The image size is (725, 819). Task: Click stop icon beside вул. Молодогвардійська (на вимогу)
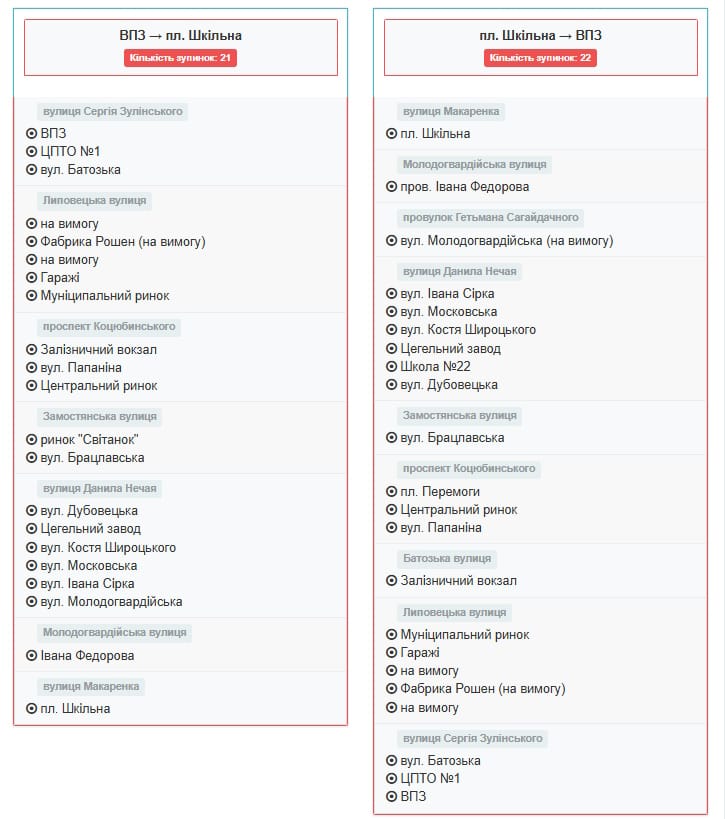(391, 241)
